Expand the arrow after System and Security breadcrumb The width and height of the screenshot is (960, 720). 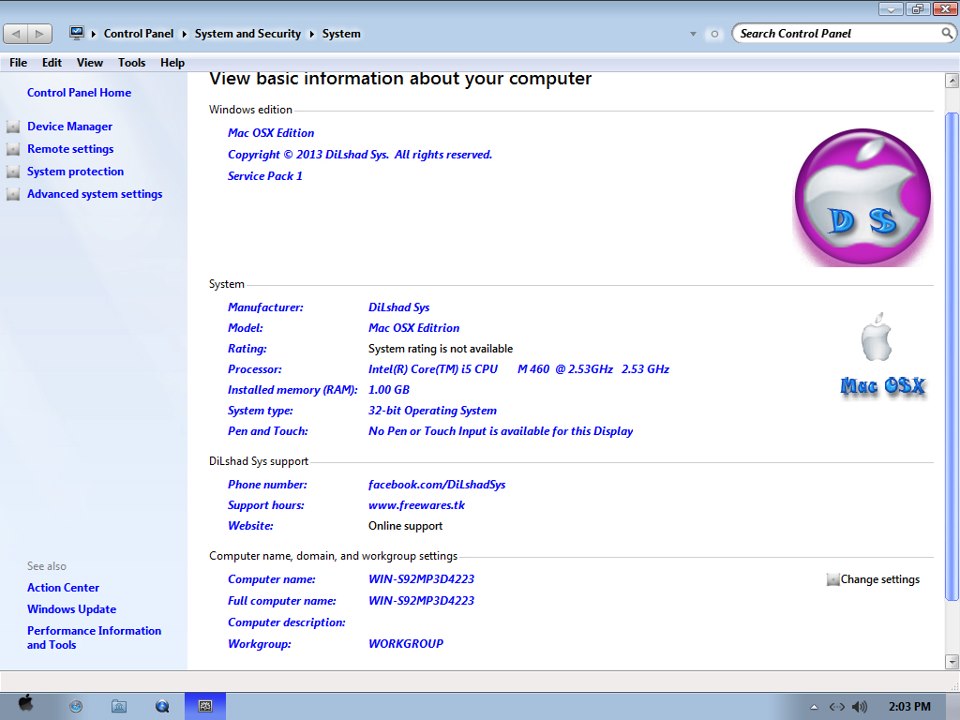(x=311, y=34)
